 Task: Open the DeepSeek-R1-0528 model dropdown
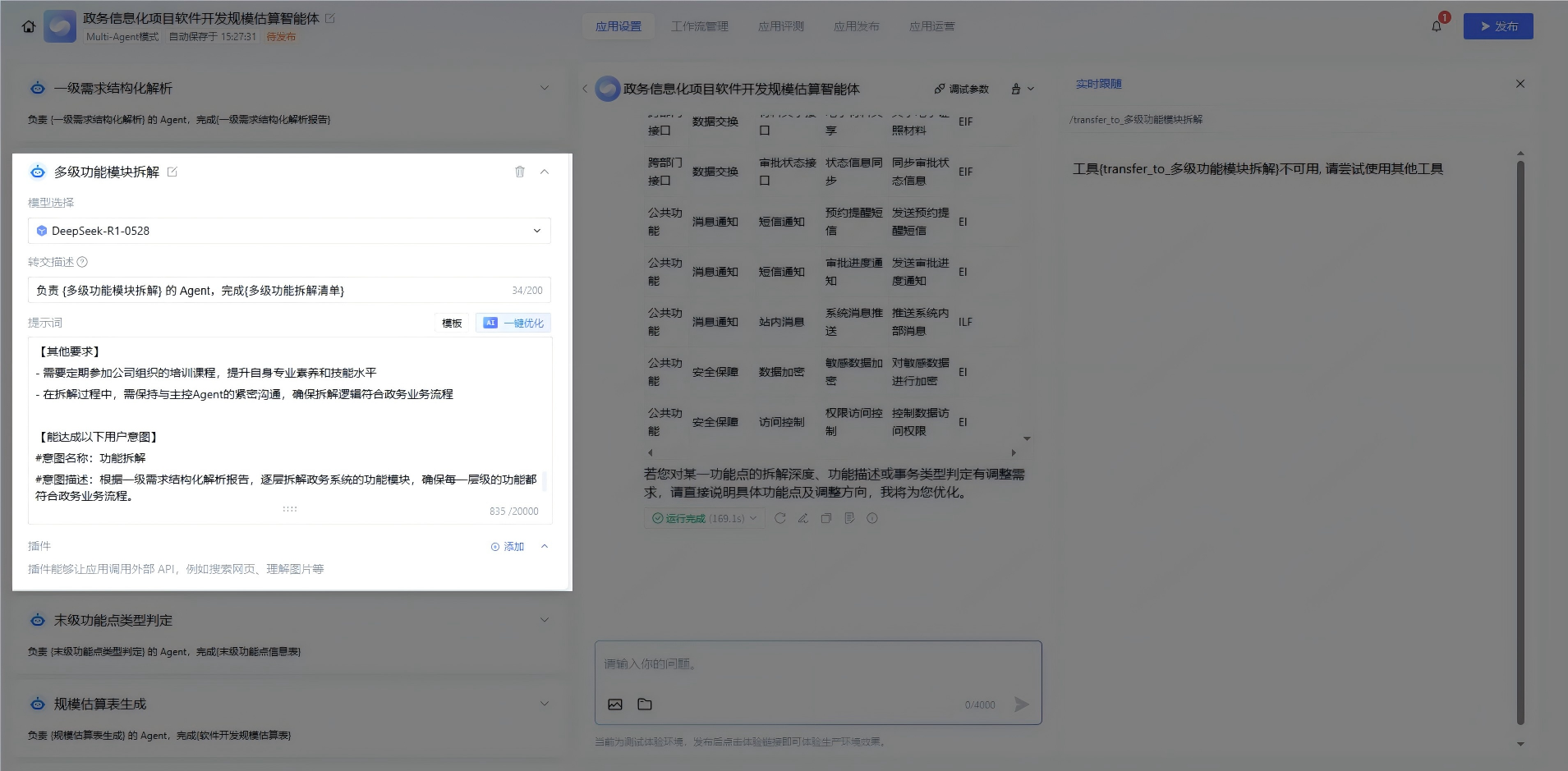pos(289,231)
